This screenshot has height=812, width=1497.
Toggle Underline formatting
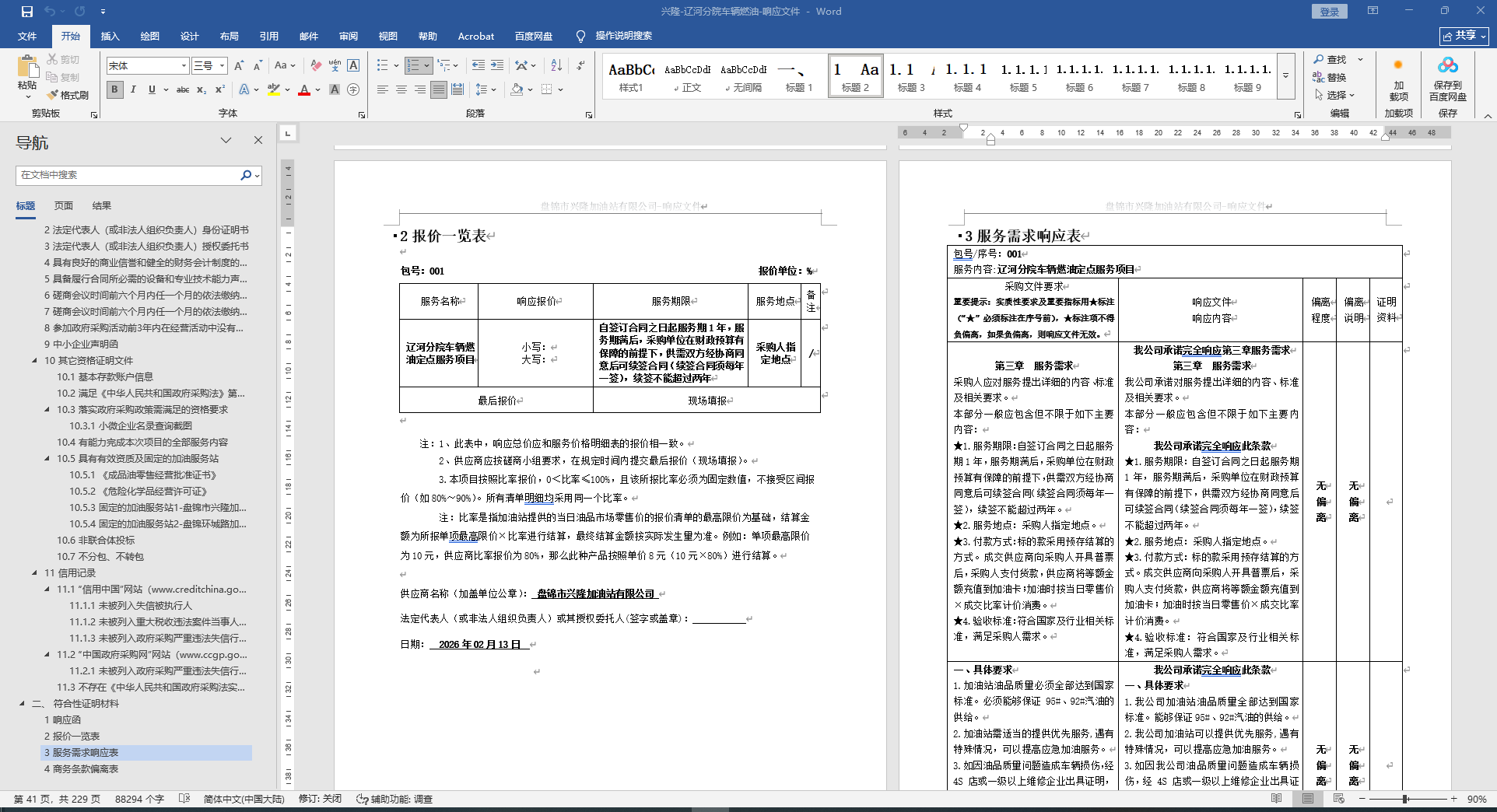click(x=152, y=89)
